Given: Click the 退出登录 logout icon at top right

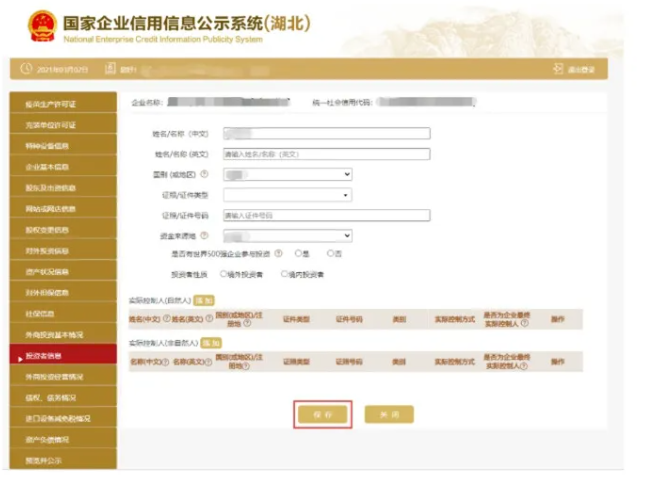Looking at the screenshot, I should click(558, 69).
